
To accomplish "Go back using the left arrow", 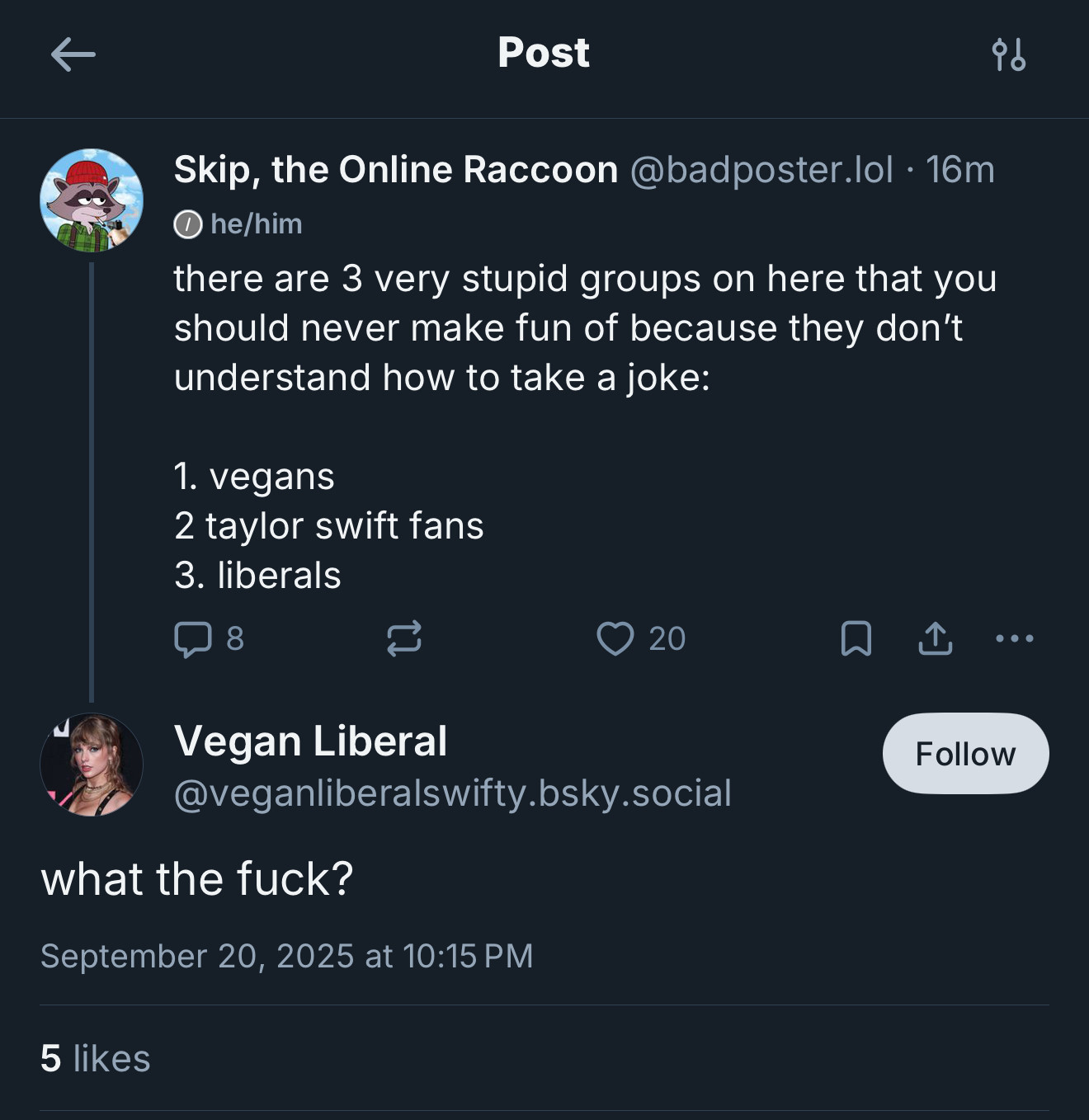I will click(73, 55).
